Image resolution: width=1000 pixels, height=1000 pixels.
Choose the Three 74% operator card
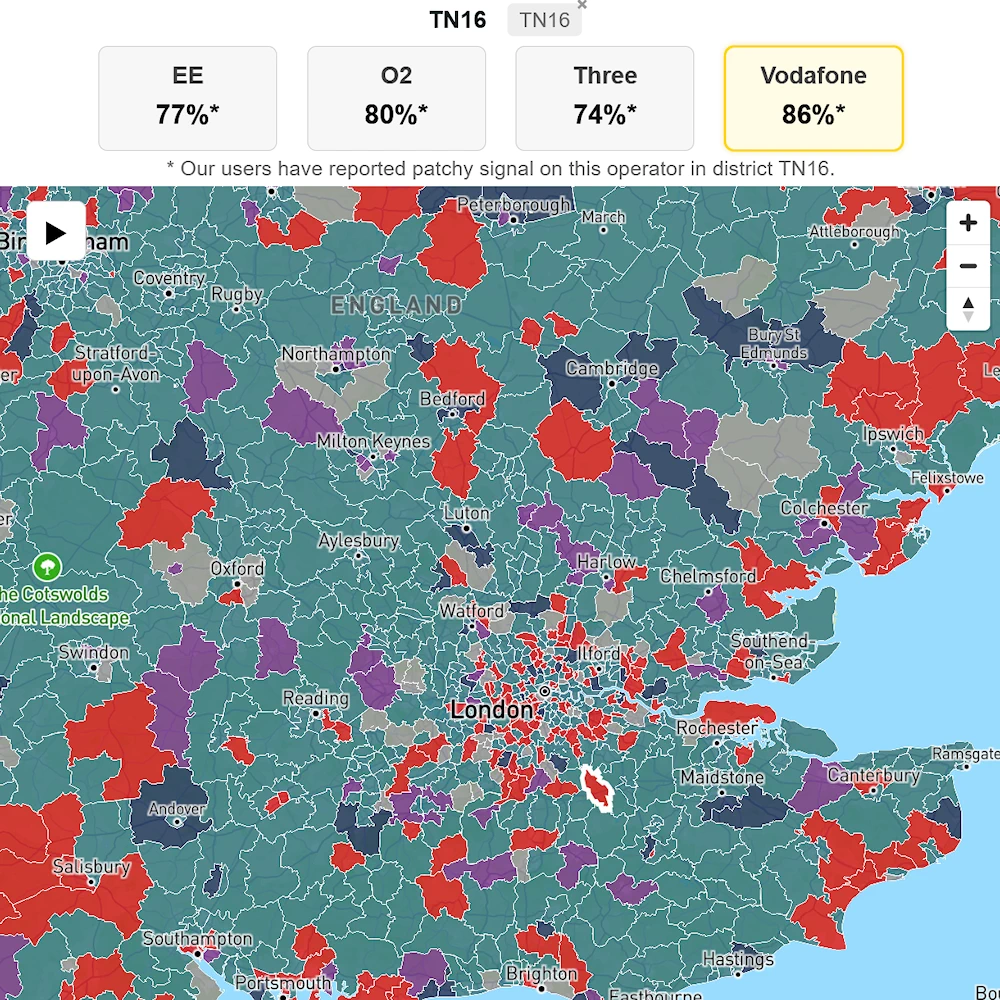click(x=604, y=97)
